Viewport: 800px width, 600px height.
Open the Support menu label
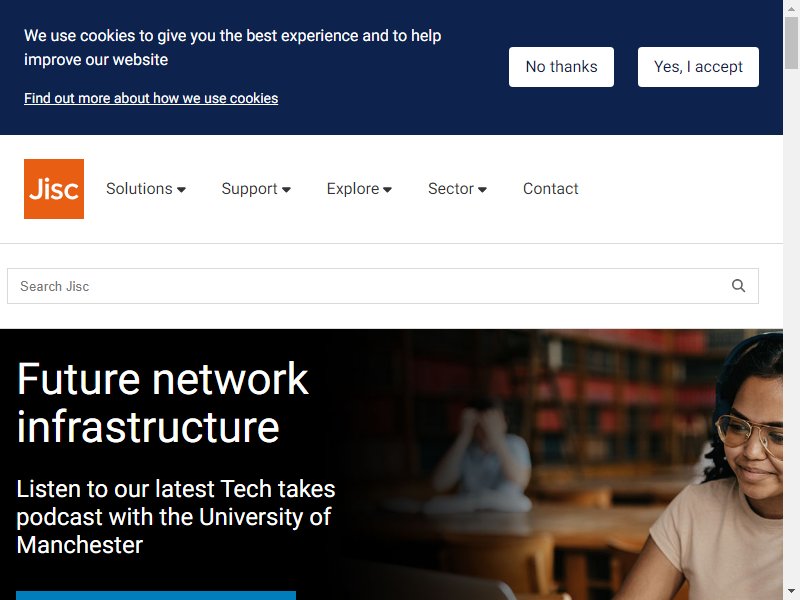(249, 189)
